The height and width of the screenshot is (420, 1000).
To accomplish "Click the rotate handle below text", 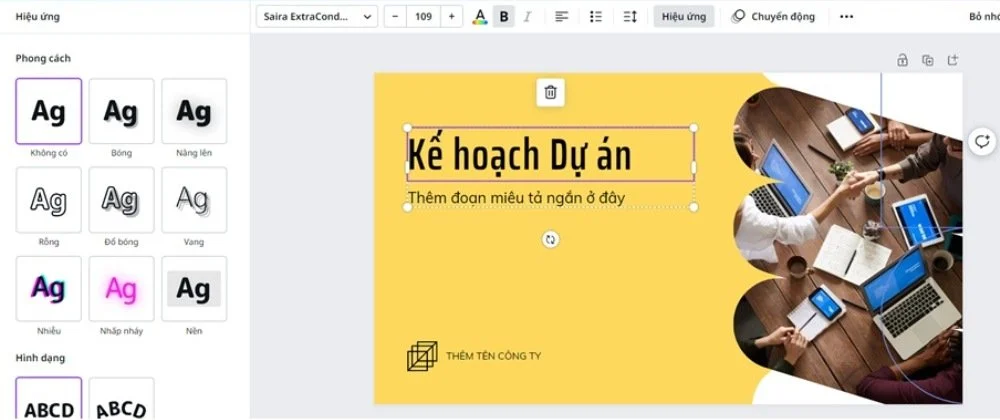I will coord(550,240).
